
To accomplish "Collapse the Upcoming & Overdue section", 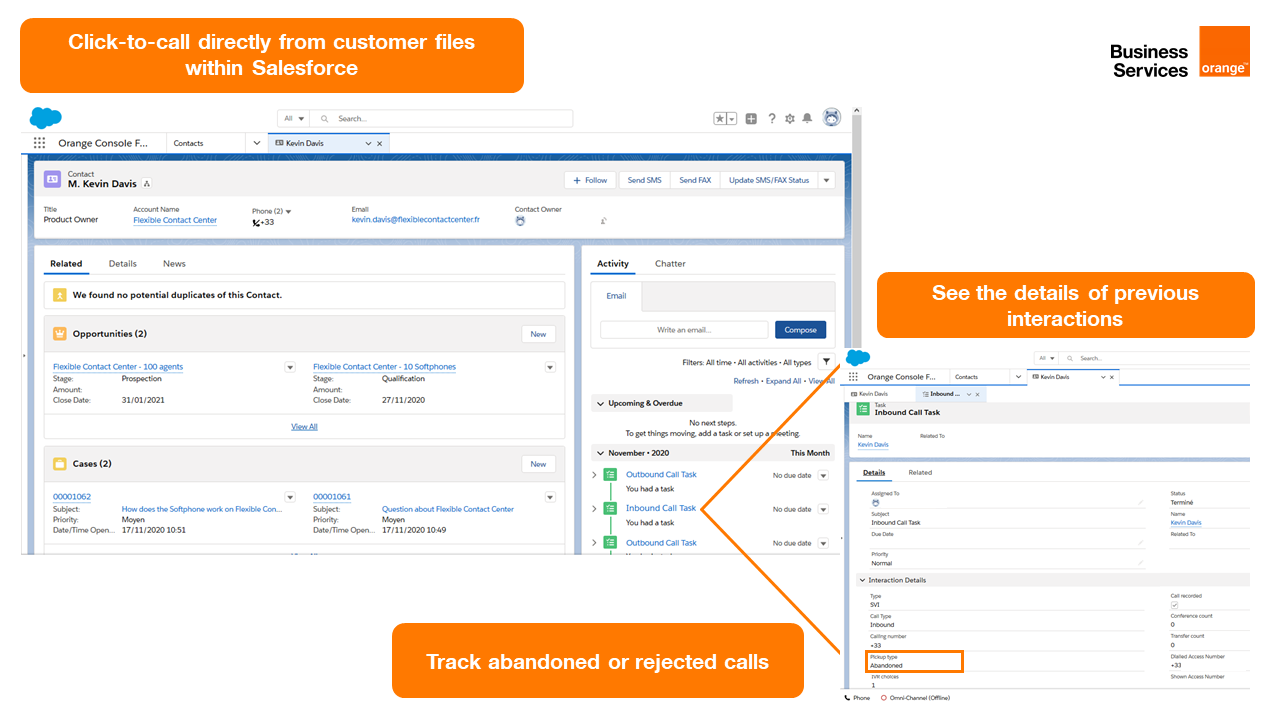I will (600, 403).
